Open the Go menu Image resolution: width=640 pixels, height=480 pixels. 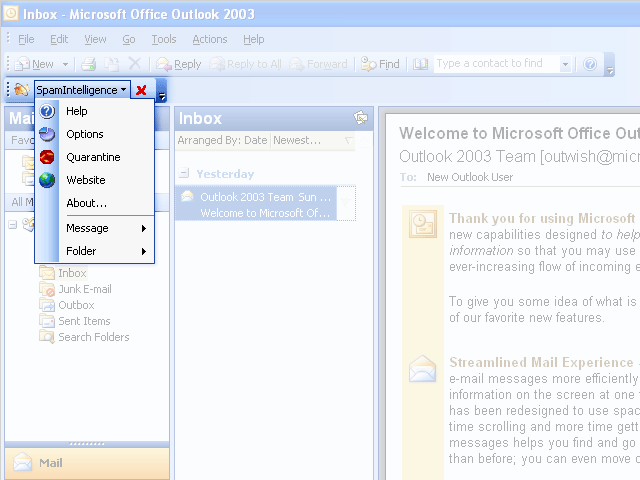point(129,39)
